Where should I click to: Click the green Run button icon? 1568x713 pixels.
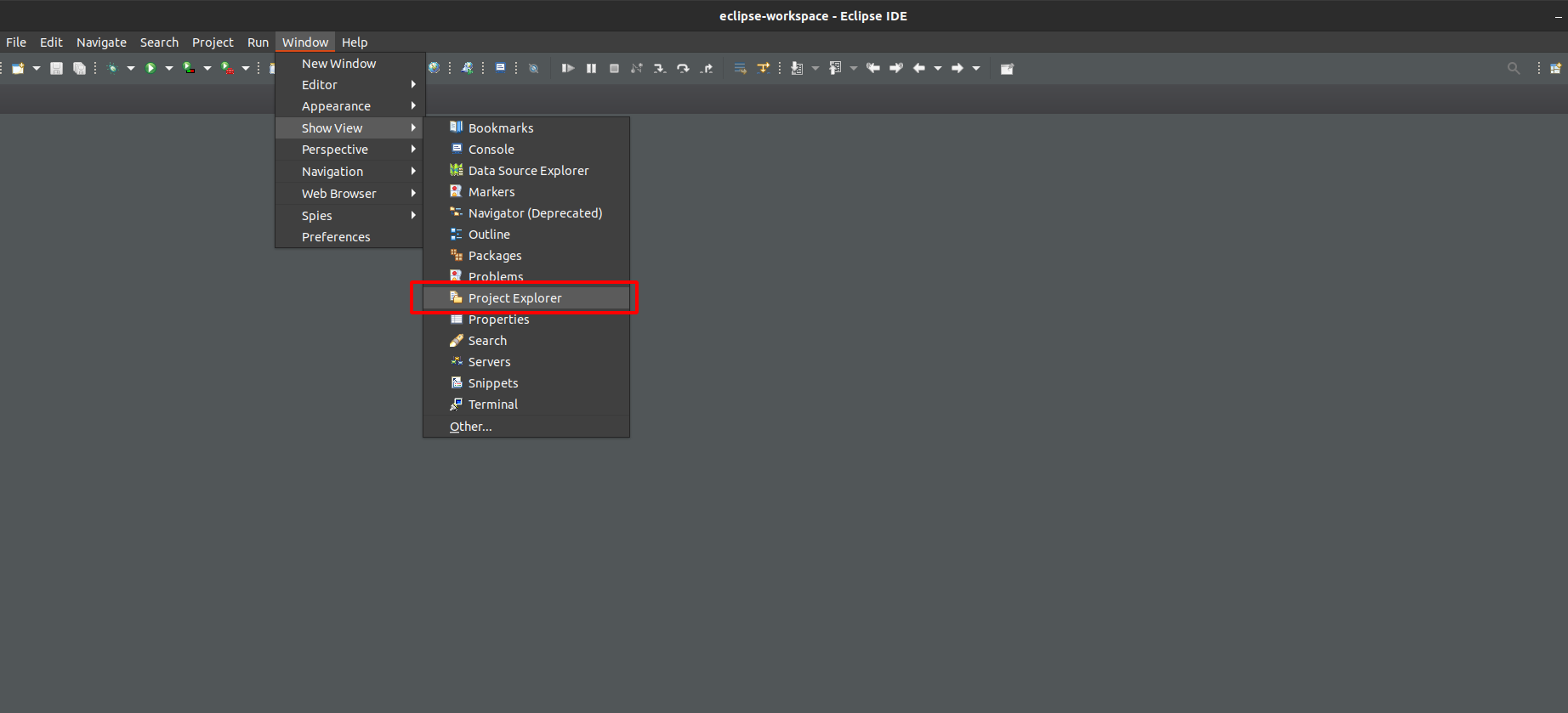pos(151,68)
